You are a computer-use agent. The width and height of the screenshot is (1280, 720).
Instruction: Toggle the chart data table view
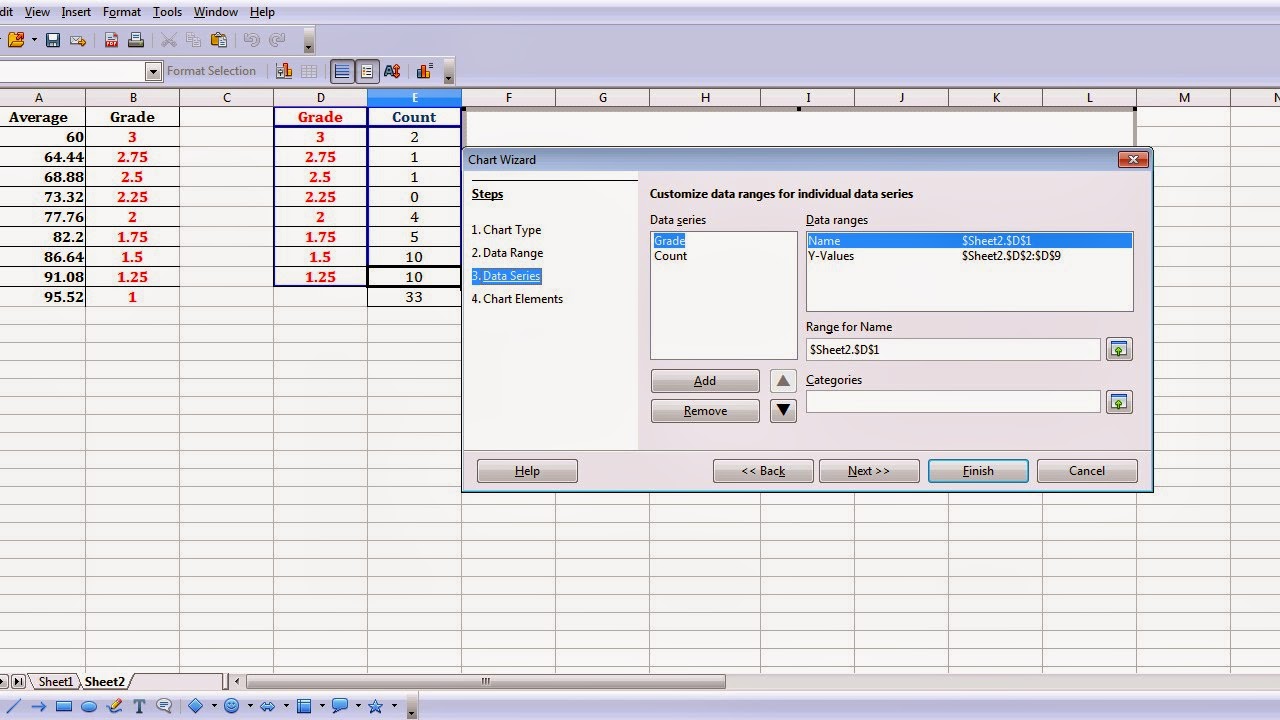(x=311, y=71)
